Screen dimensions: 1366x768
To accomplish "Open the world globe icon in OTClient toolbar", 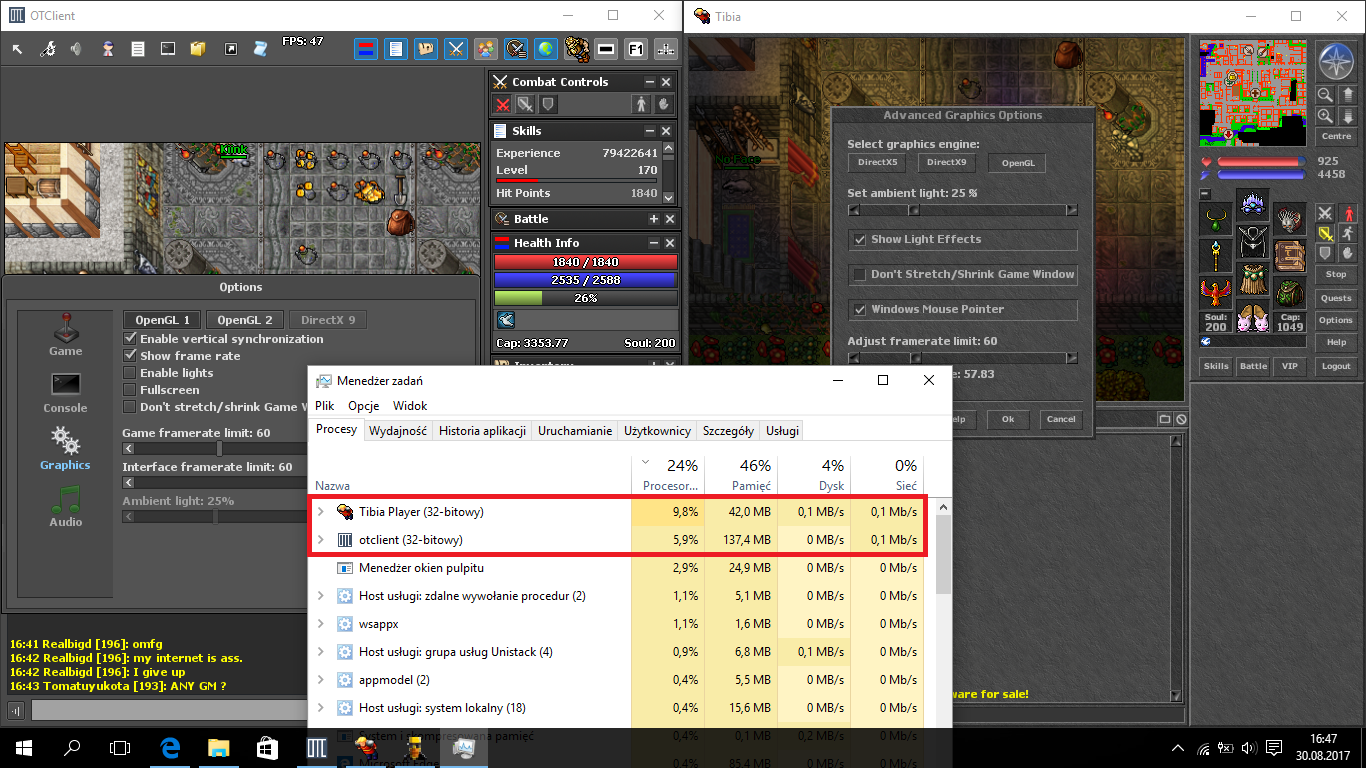I will pos(545,48).
